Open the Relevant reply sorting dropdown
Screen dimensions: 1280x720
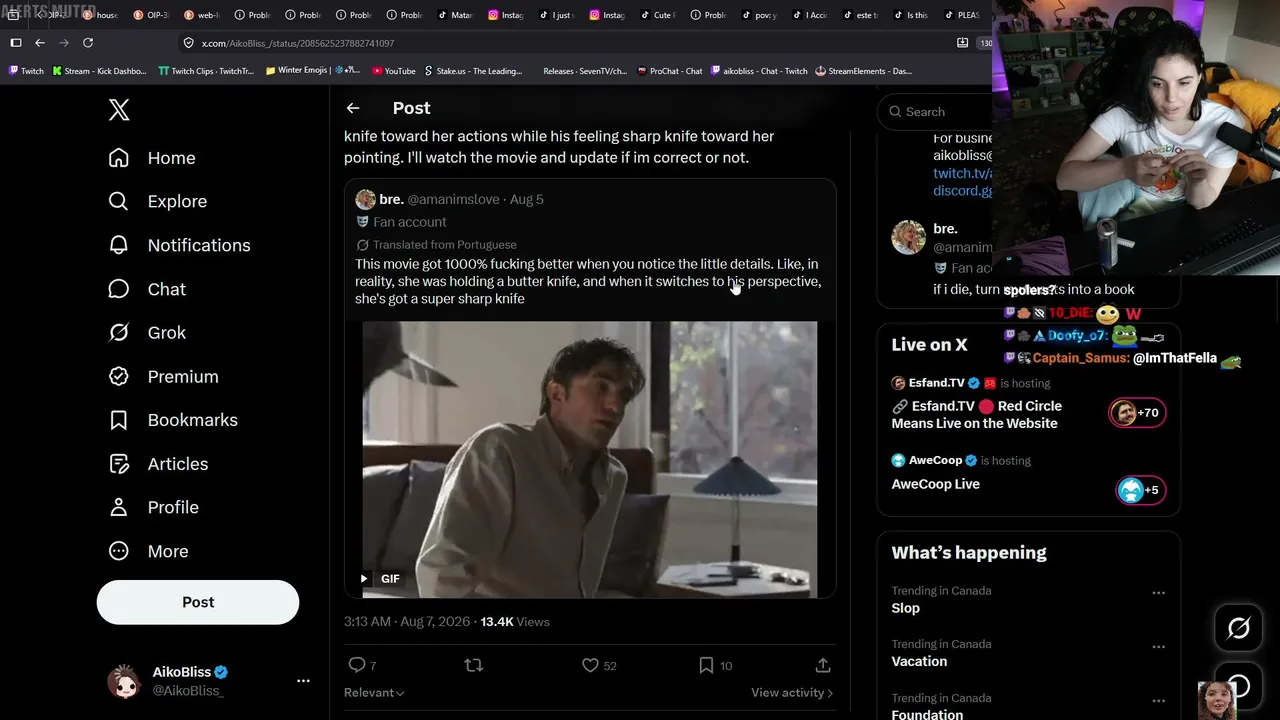coord(374,692)
